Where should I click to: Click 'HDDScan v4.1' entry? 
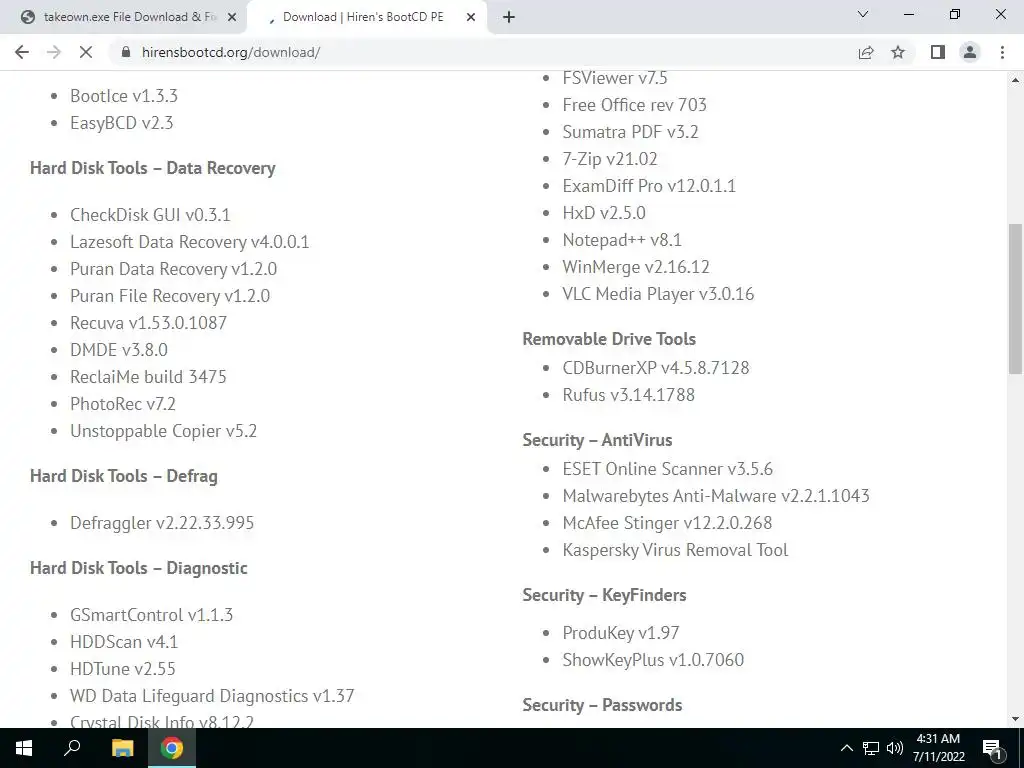coord(124,642)
